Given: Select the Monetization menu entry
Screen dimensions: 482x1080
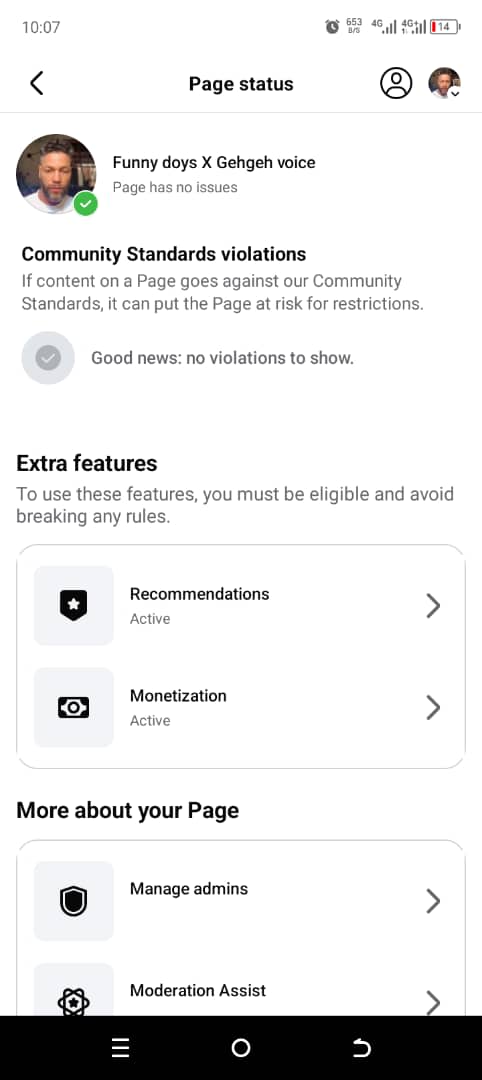Looking at the screenshot, I should coord(241,707).
